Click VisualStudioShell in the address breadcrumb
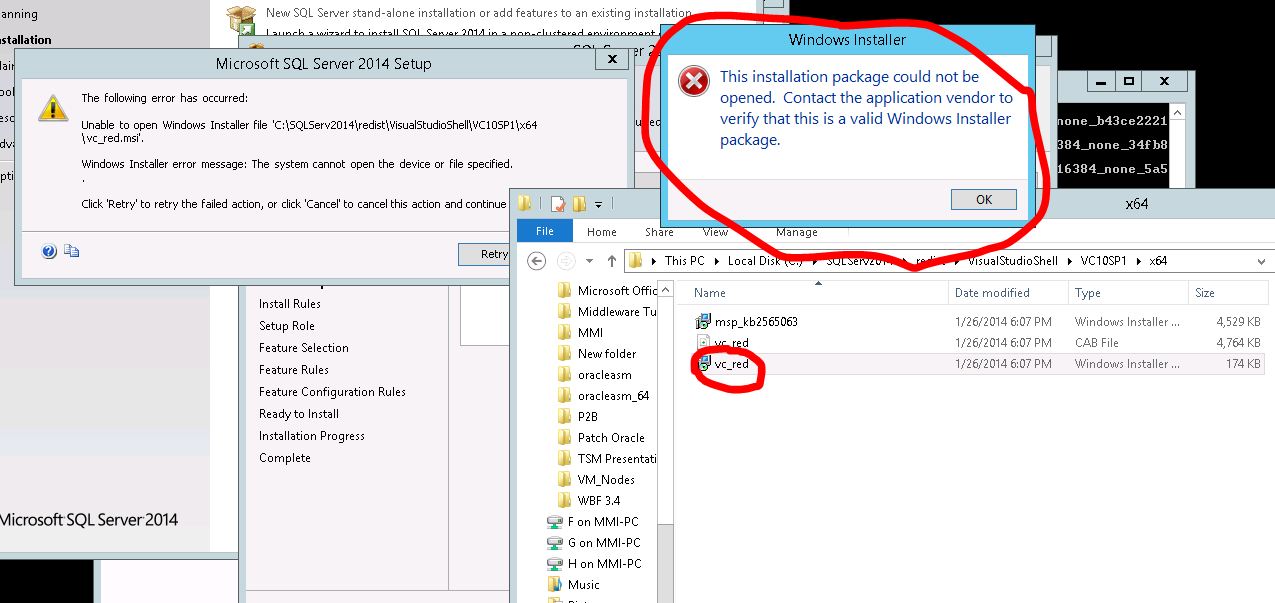This screenshot has width=1275, height=603. click(x=1012, y=261)
